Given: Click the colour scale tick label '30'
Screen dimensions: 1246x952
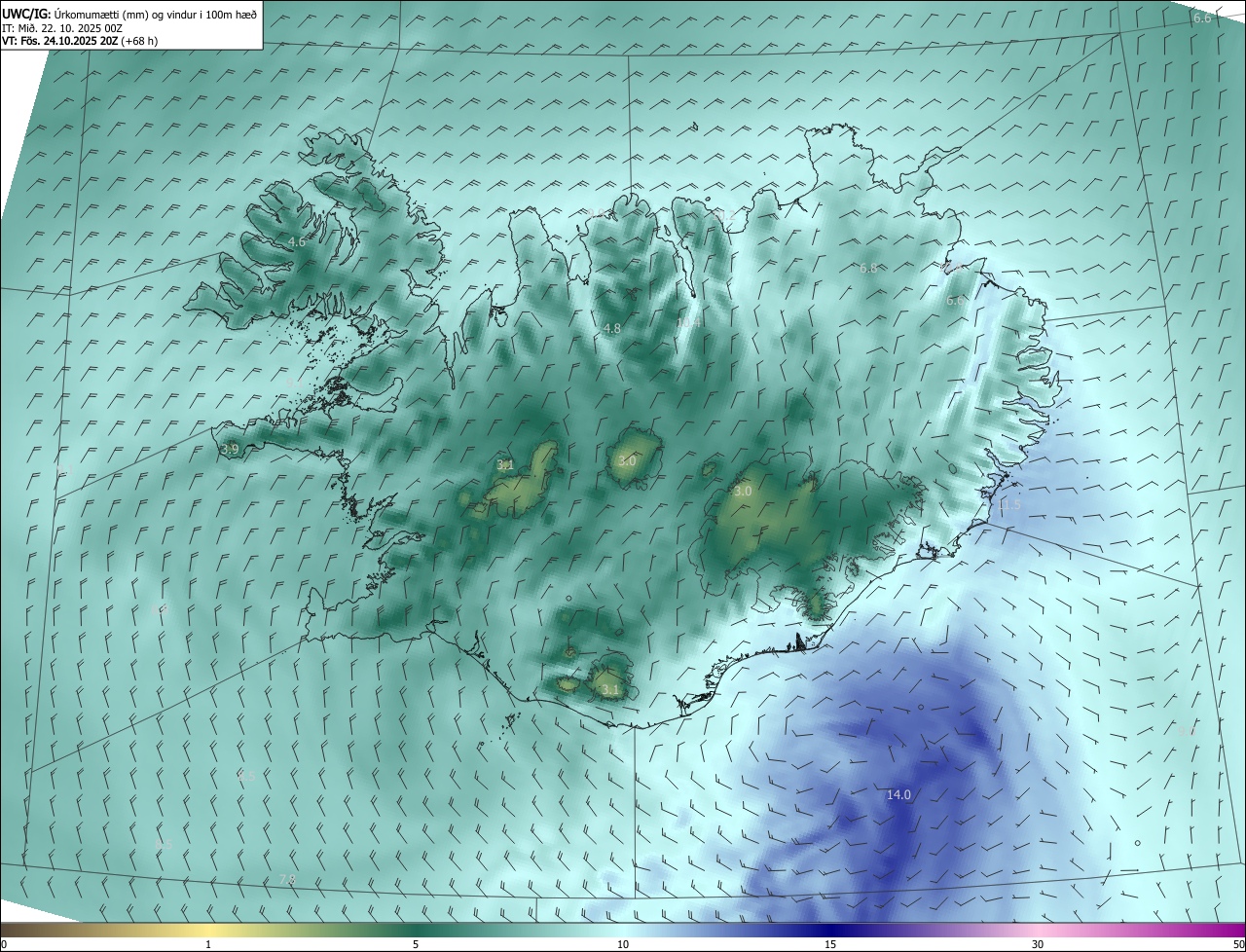Looking at the screenshot, I should coord(1038,944).
